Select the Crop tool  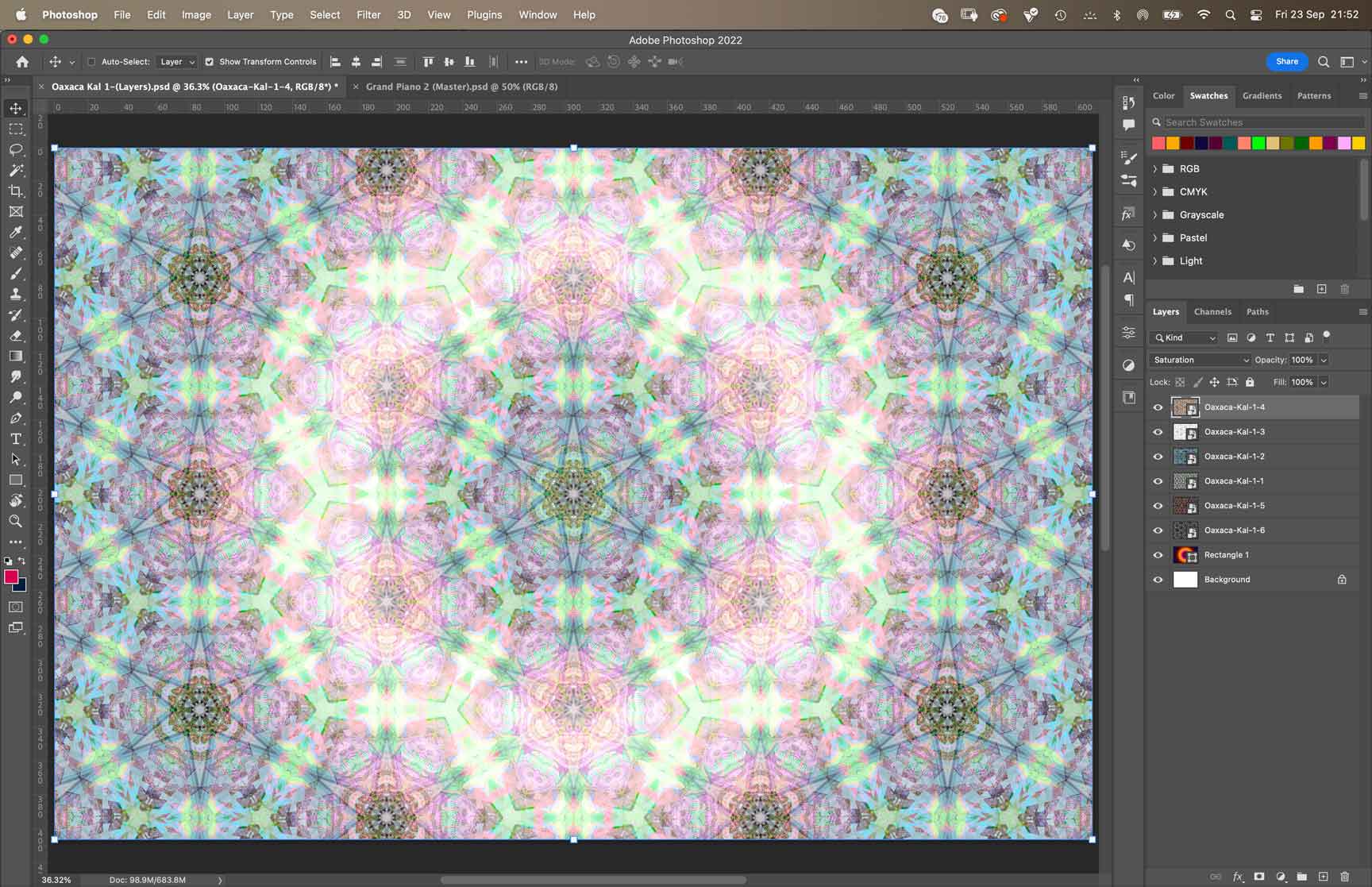[x=16, y=191]
